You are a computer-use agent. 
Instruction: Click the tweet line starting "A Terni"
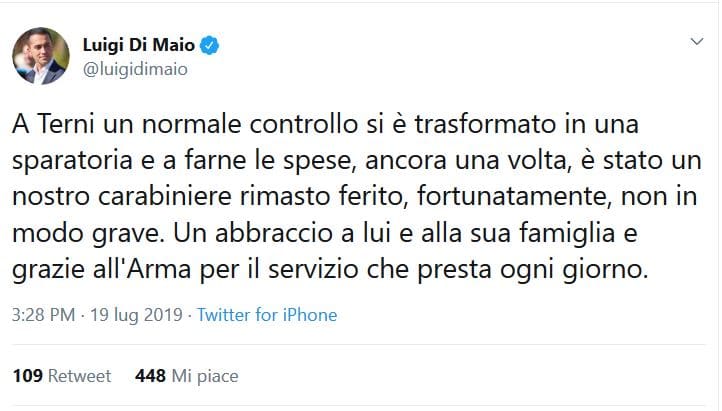pos(332,127)
